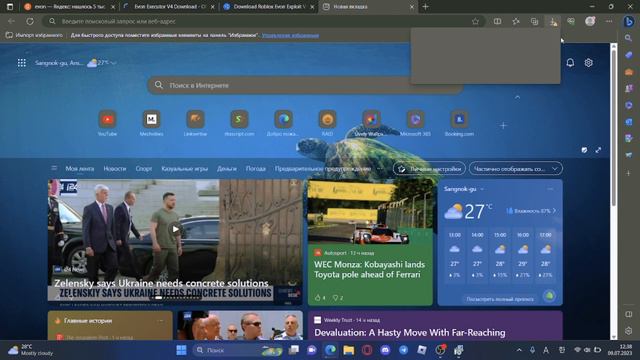
Task: Switch to the Download Roblox Evon Exploit tab
Action: (269, 7)
